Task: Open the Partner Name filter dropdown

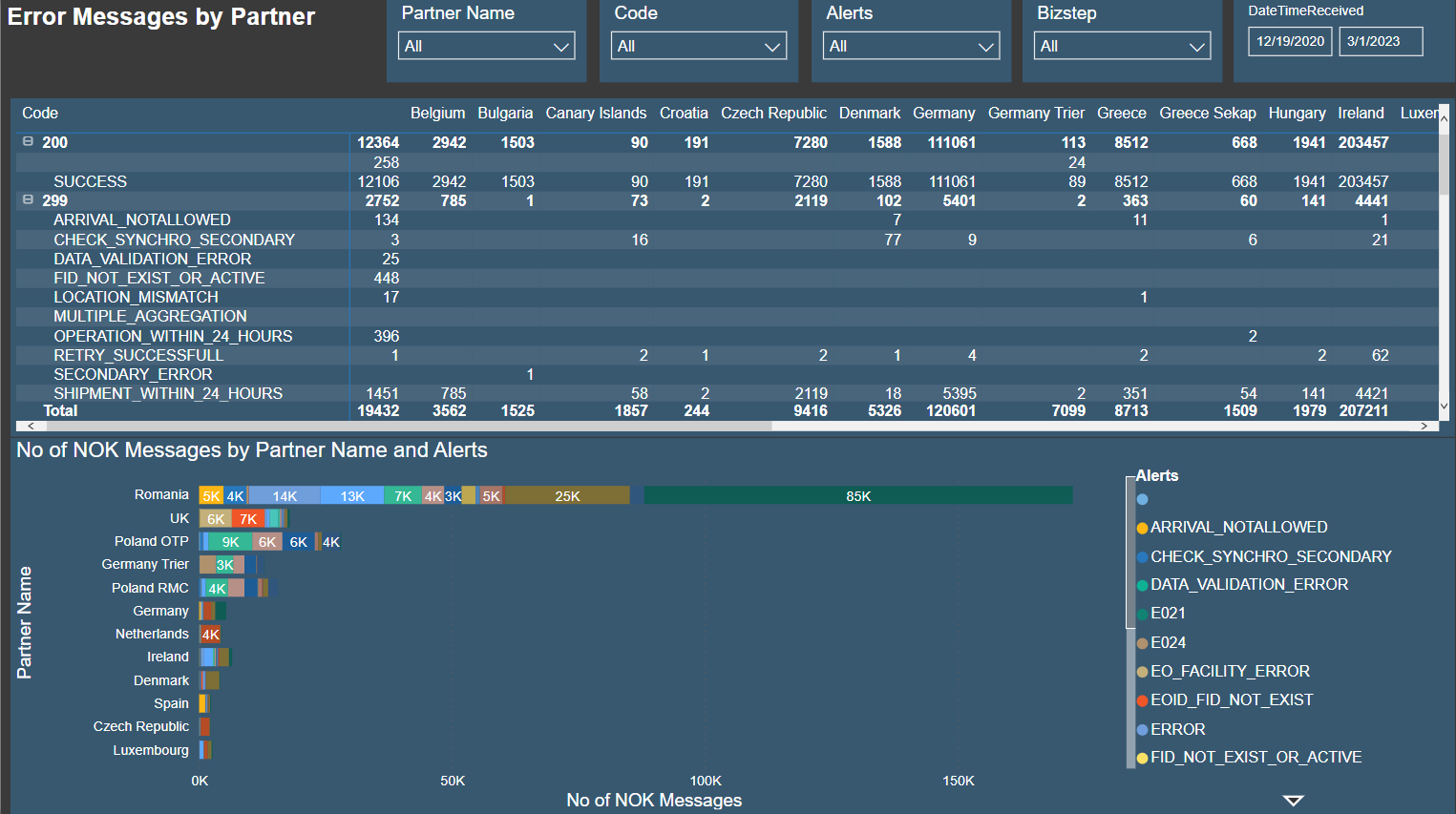Action: tap(486, 46)
